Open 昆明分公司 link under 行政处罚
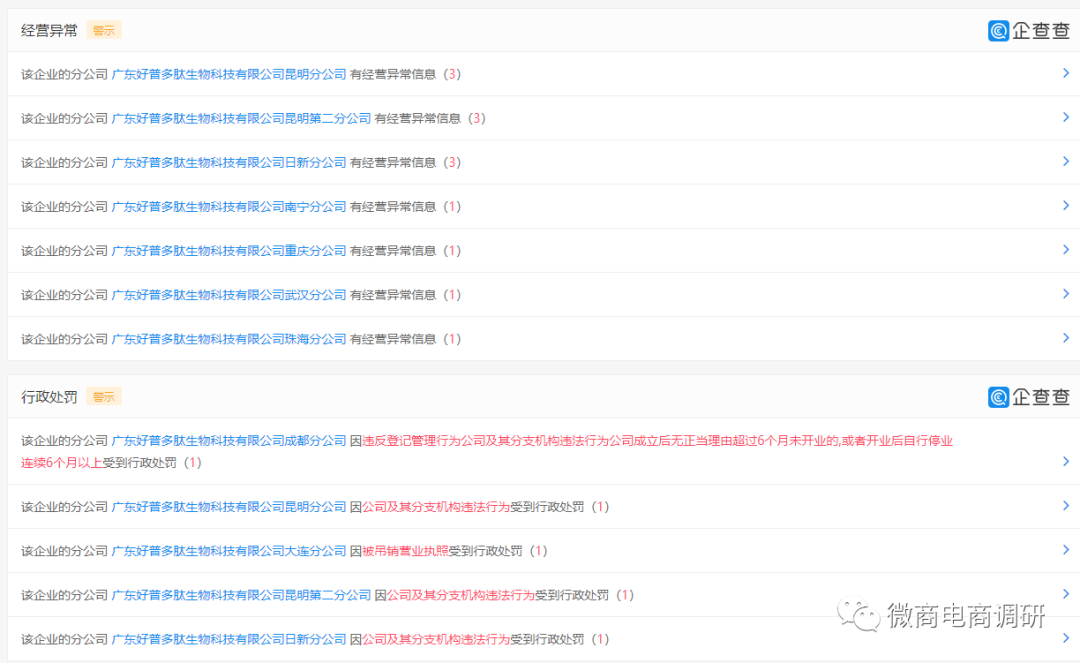1080x663 pixels. click(229, 507)
